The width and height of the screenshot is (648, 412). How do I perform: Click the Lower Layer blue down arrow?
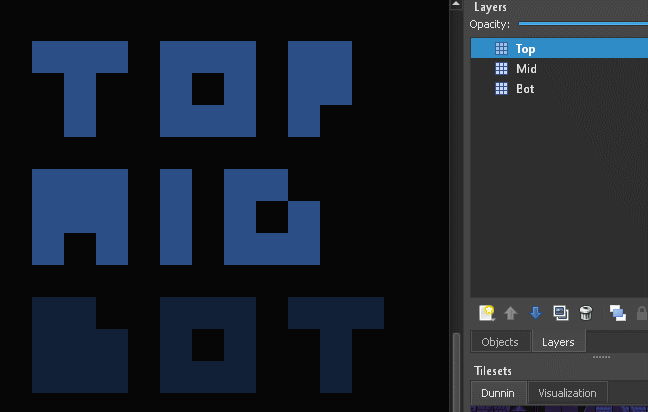(x=536, y=313)
